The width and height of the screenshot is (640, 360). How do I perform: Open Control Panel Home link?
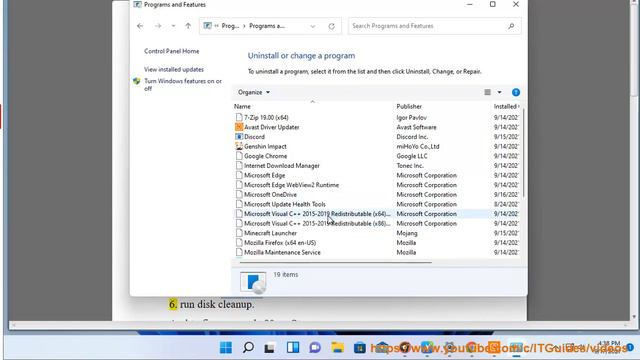pos(171,51)
